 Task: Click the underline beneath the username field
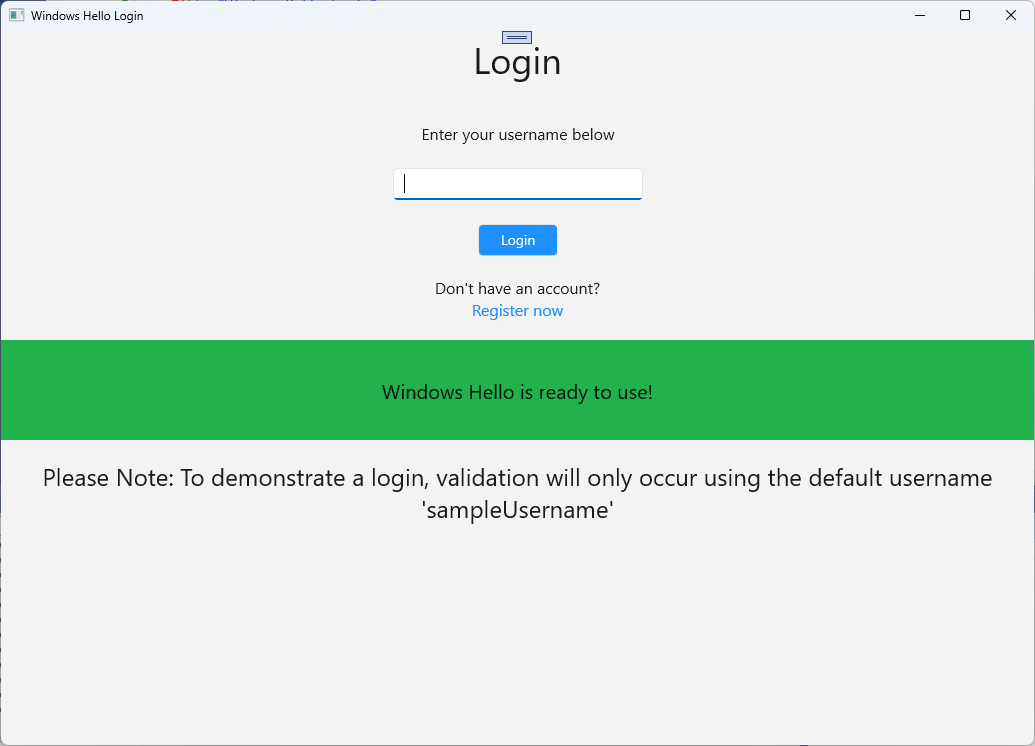click(x=517, y=199)
